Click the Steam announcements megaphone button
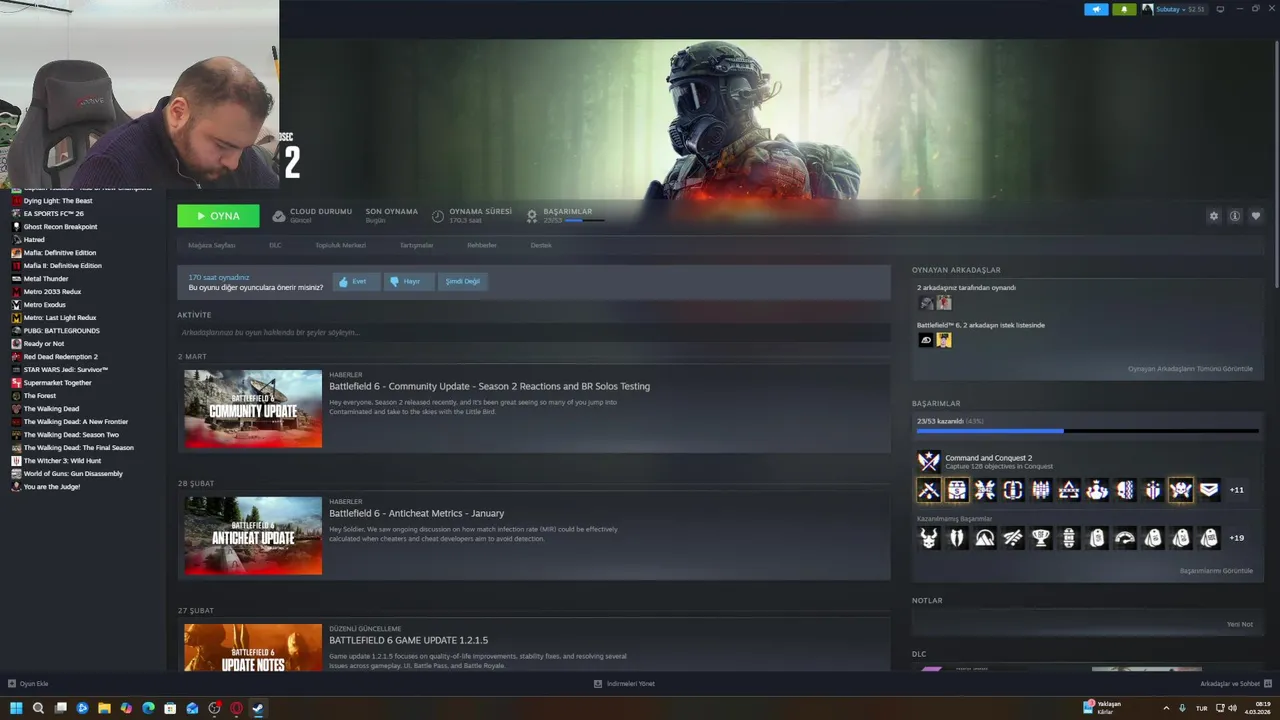The width and height of the screenshot is (1280, 720). pyautogui.click(x=1096, y=9)
